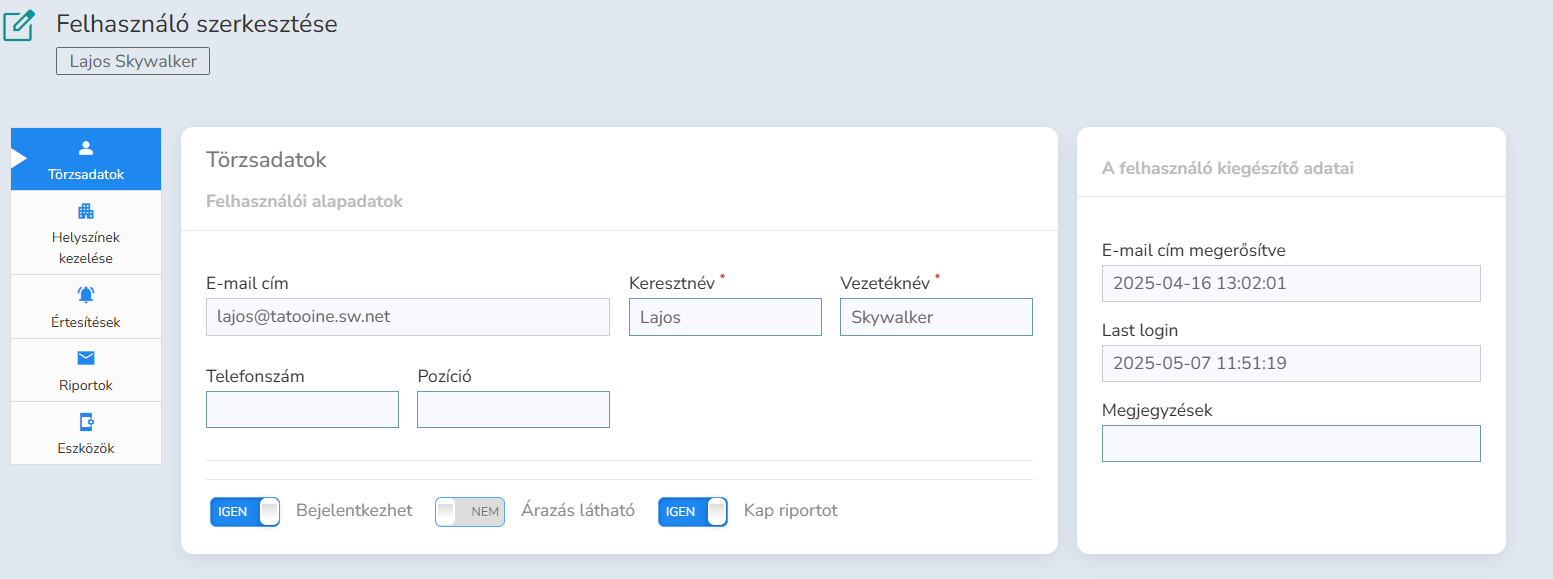Click the person icon in Törzsadatok tab
Viewport: 1553px width, 579px height.
[x=86, y=148]
